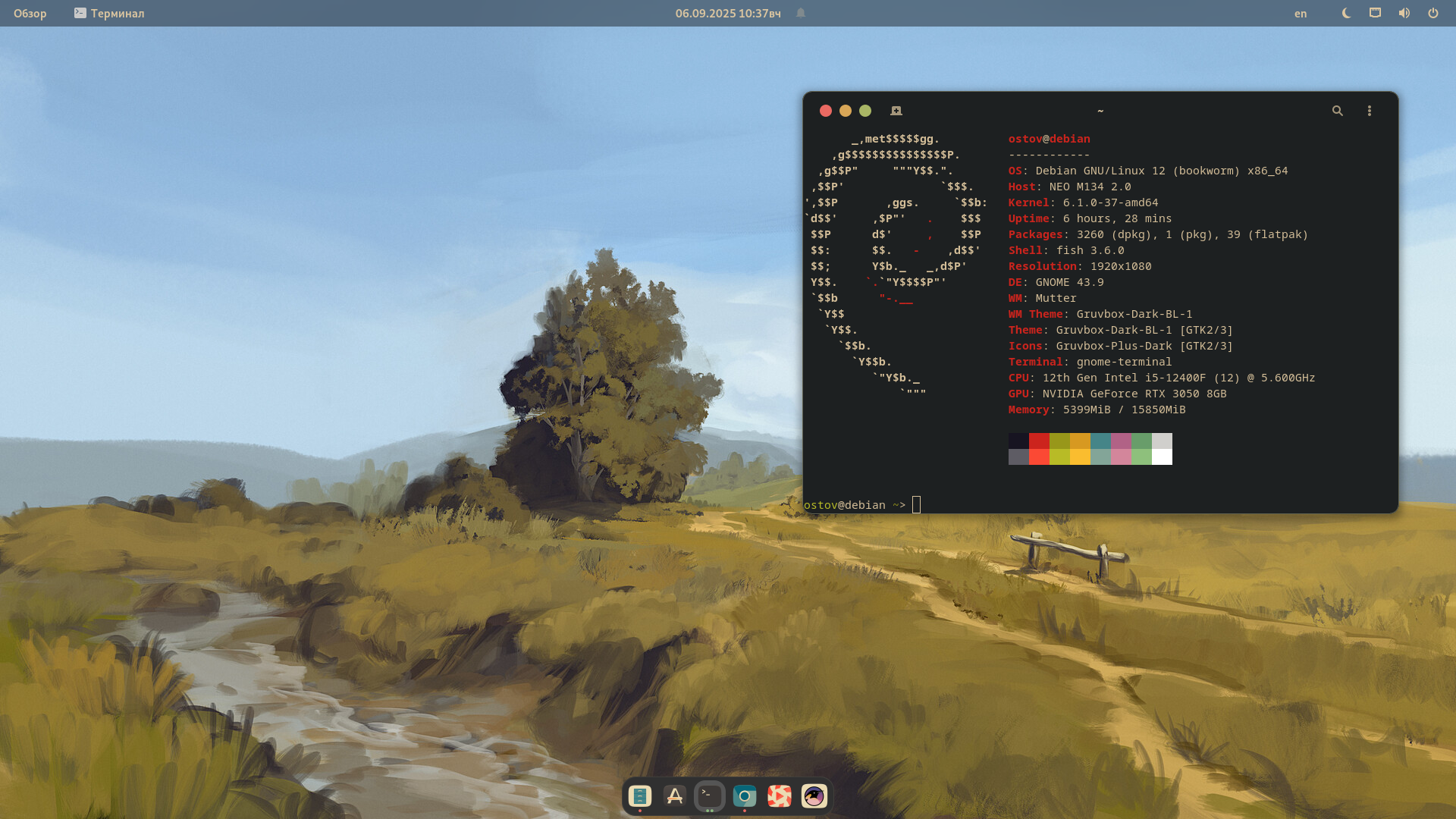This screenshot has height=819, width=1456.
Task: Open the Терминал app menu
Action: click(109, 13)
